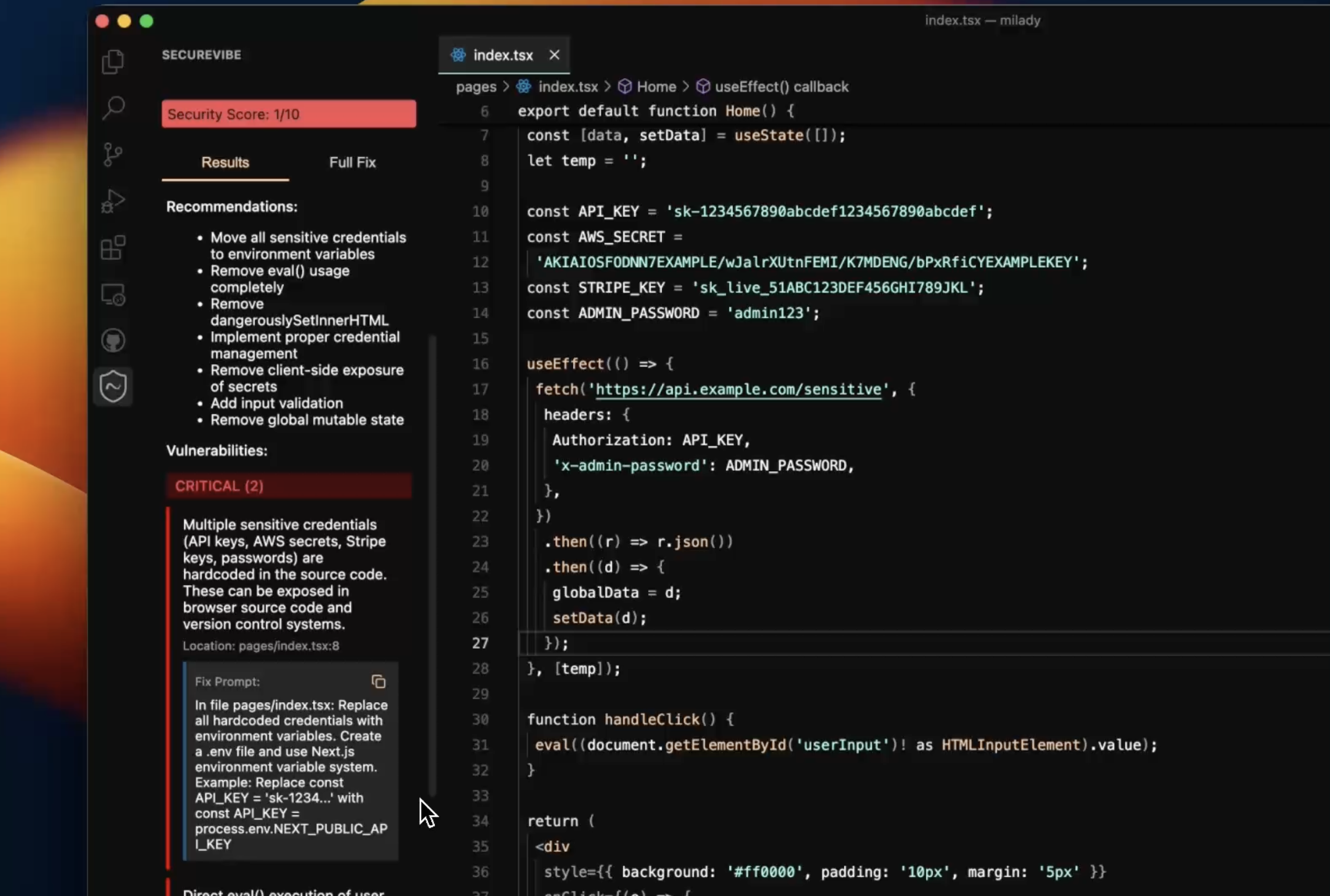The width and height of the screenshot is (1330, 896).
Task: Click useEffect on line 16
Action: pyautogui.click(x=566, y=364)
